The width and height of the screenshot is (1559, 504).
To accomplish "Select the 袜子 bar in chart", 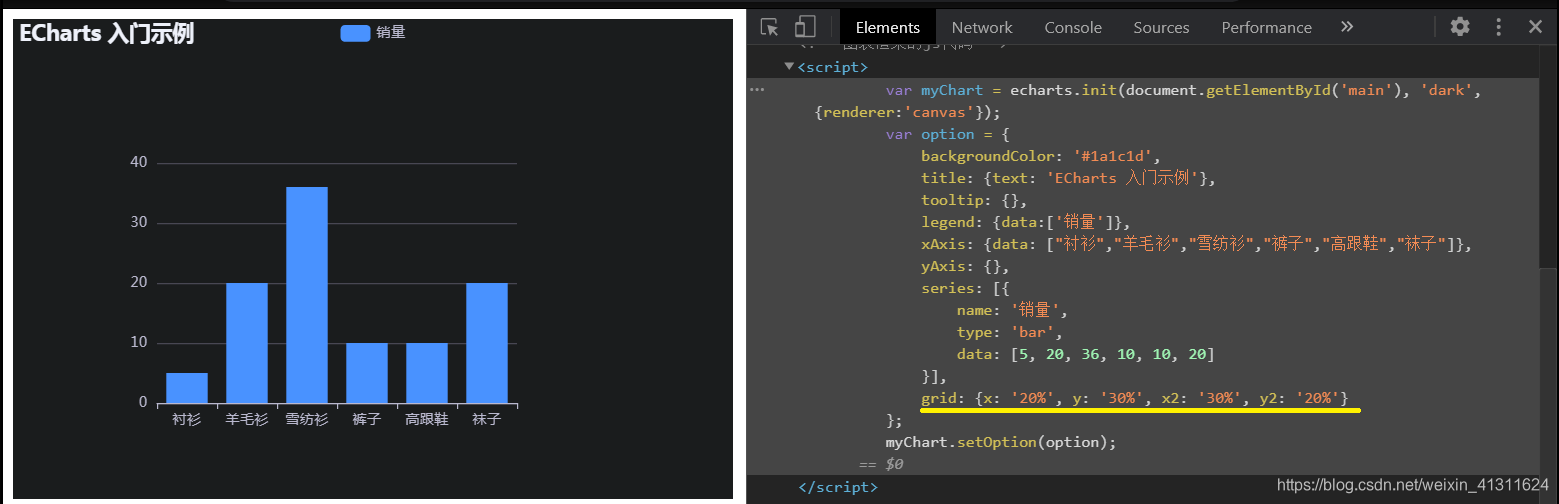I will [x=487, y=343].
